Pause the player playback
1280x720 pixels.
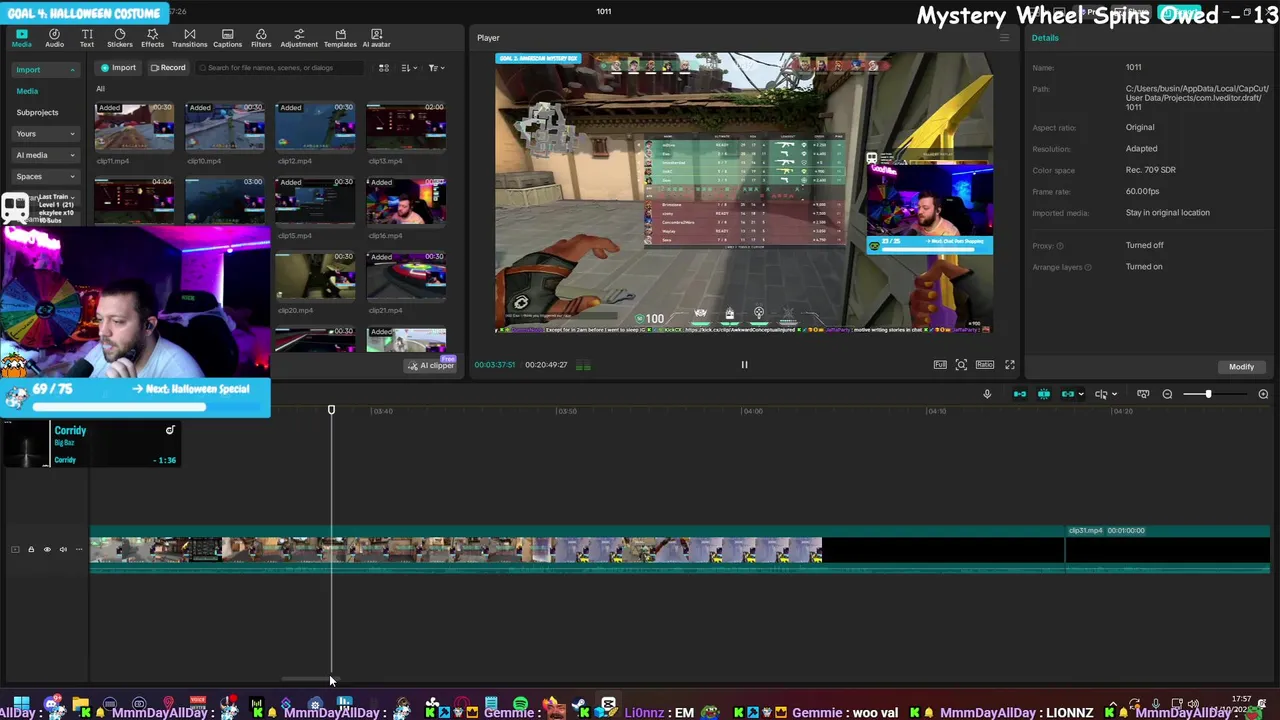744,365
